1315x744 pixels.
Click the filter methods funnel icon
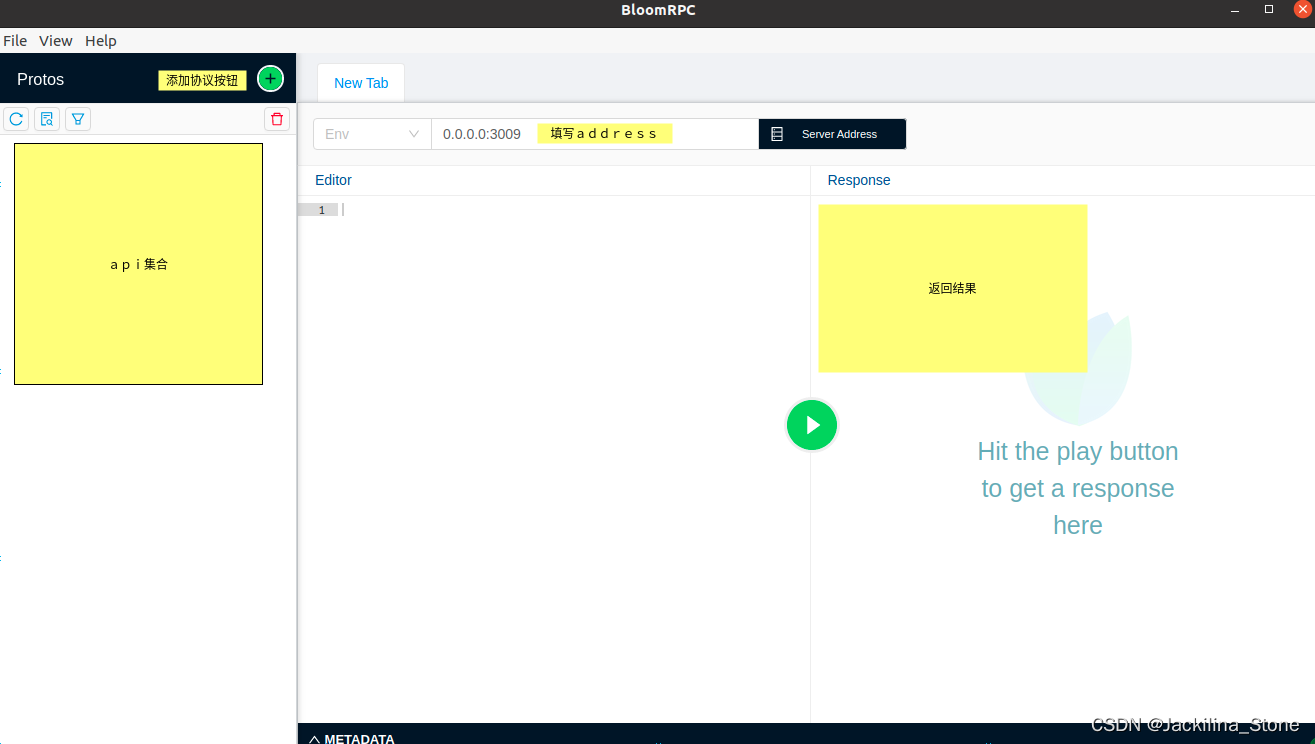click(x=78, y=119)
